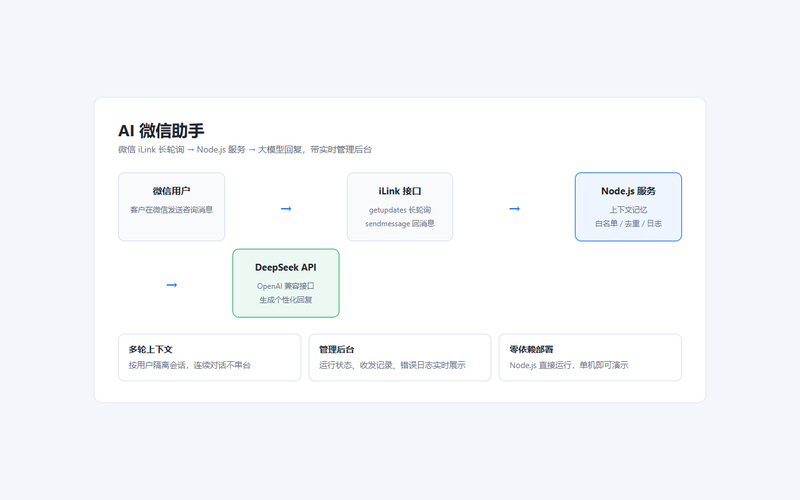Click the arrow left of the DeepSeek API card
Viewport: 800px width, 500px height.
171,285
